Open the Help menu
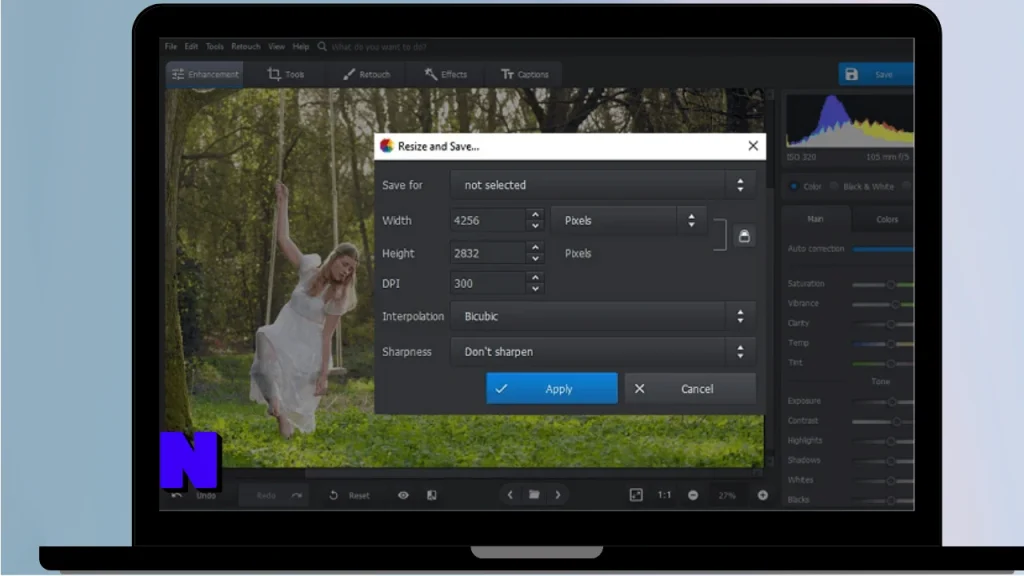The width and height of the screenshot is (1024, 576). pyautogui.click(x=301, y=47)
